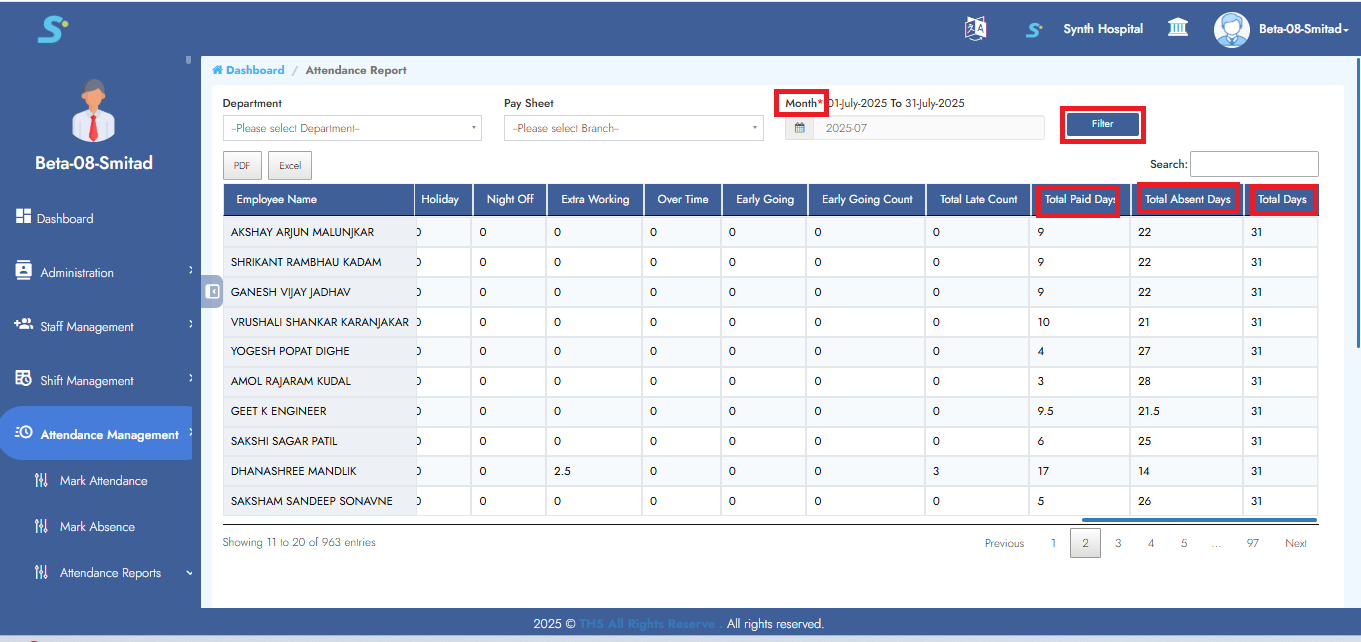Open Mark Attendance in sidebar

click(103, 481)
